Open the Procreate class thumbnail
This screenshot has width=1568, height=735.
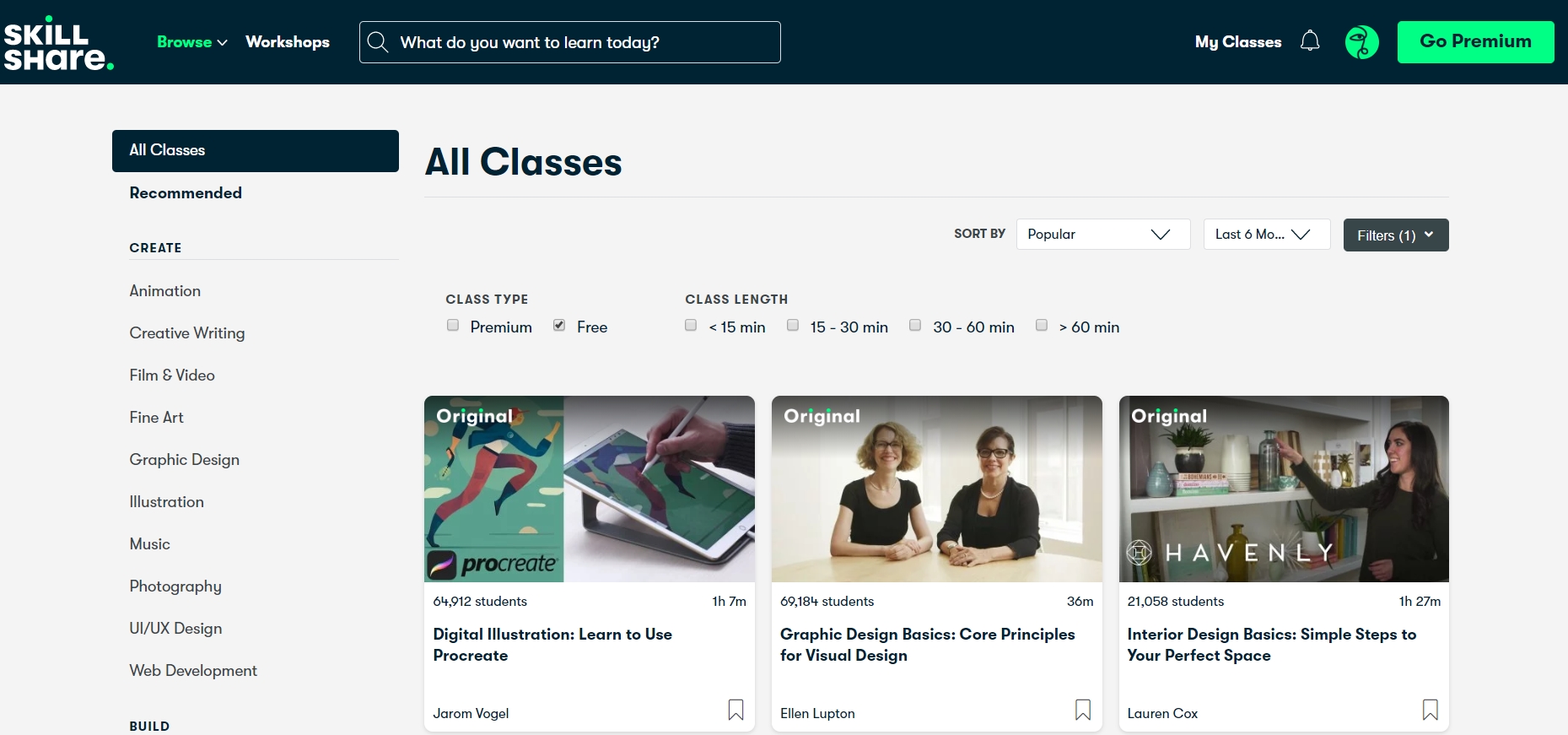point(590,489)
